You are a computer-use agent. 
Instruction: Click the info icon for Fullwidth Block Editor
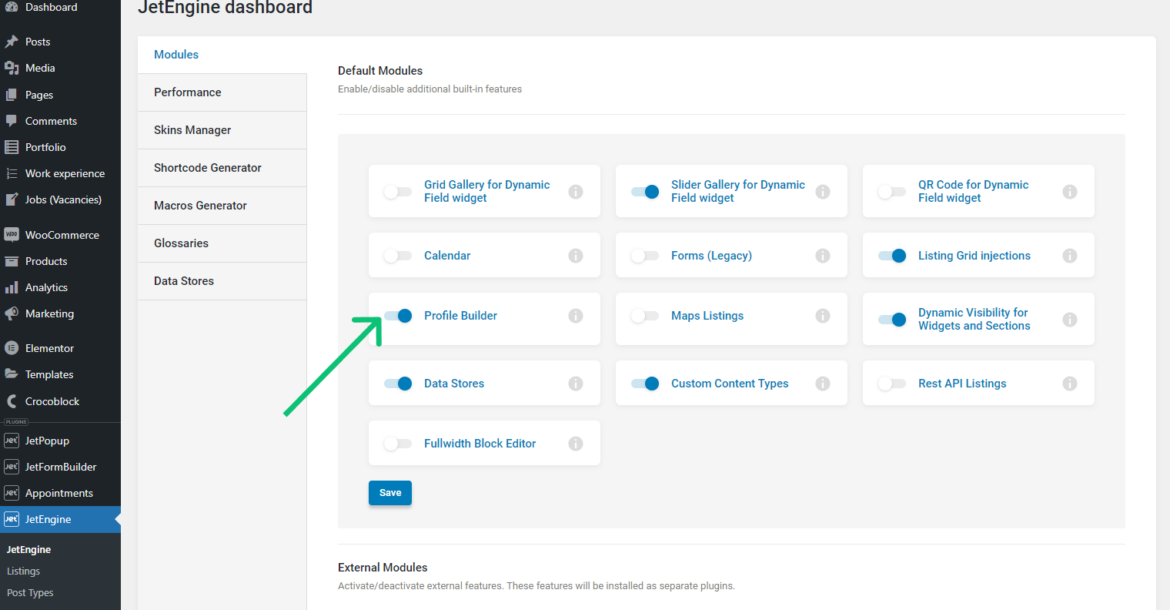pos(575,444)
